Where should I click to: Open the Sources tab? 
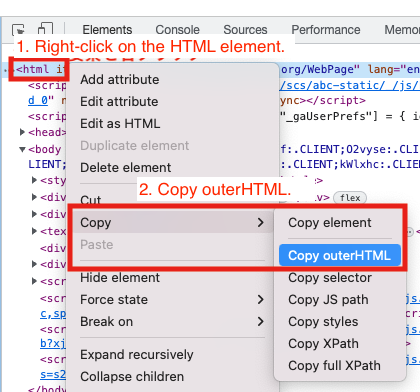(245, 30)
